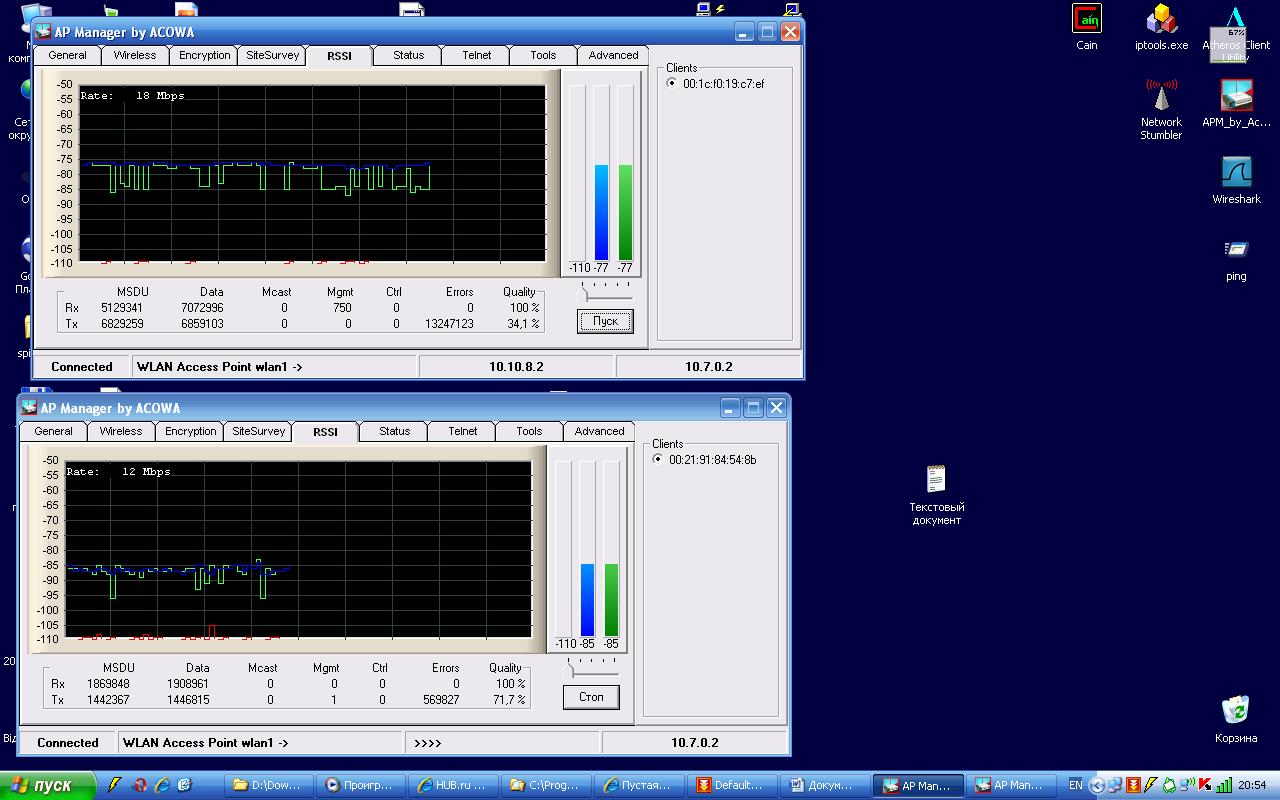Screen dimensions: 1280x800
Task: Open Telnet tab in the upper AP Manager window
Action: 477,56
